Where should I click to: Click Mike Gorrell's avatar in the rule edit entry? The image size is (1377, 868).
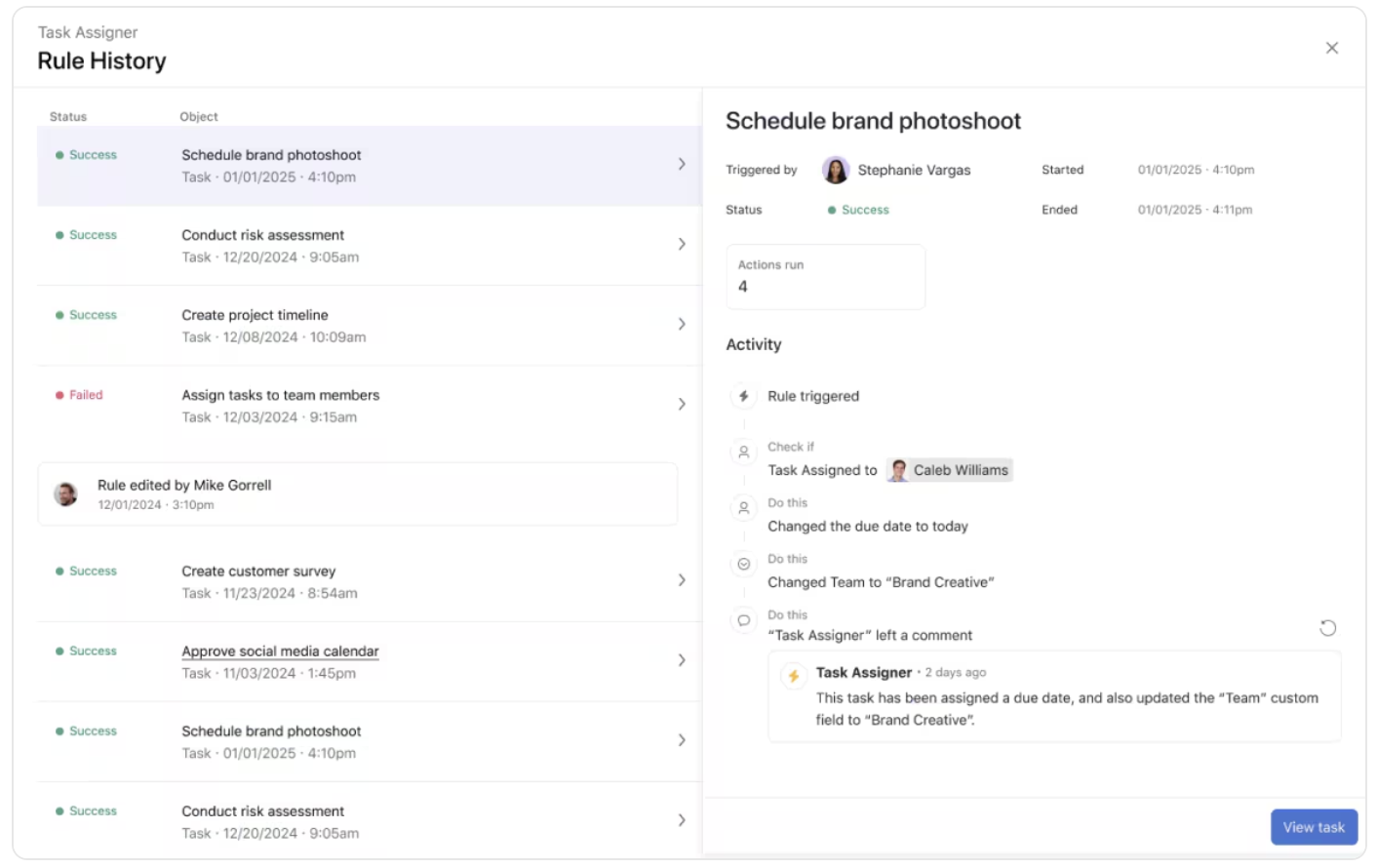coord(66,493)
